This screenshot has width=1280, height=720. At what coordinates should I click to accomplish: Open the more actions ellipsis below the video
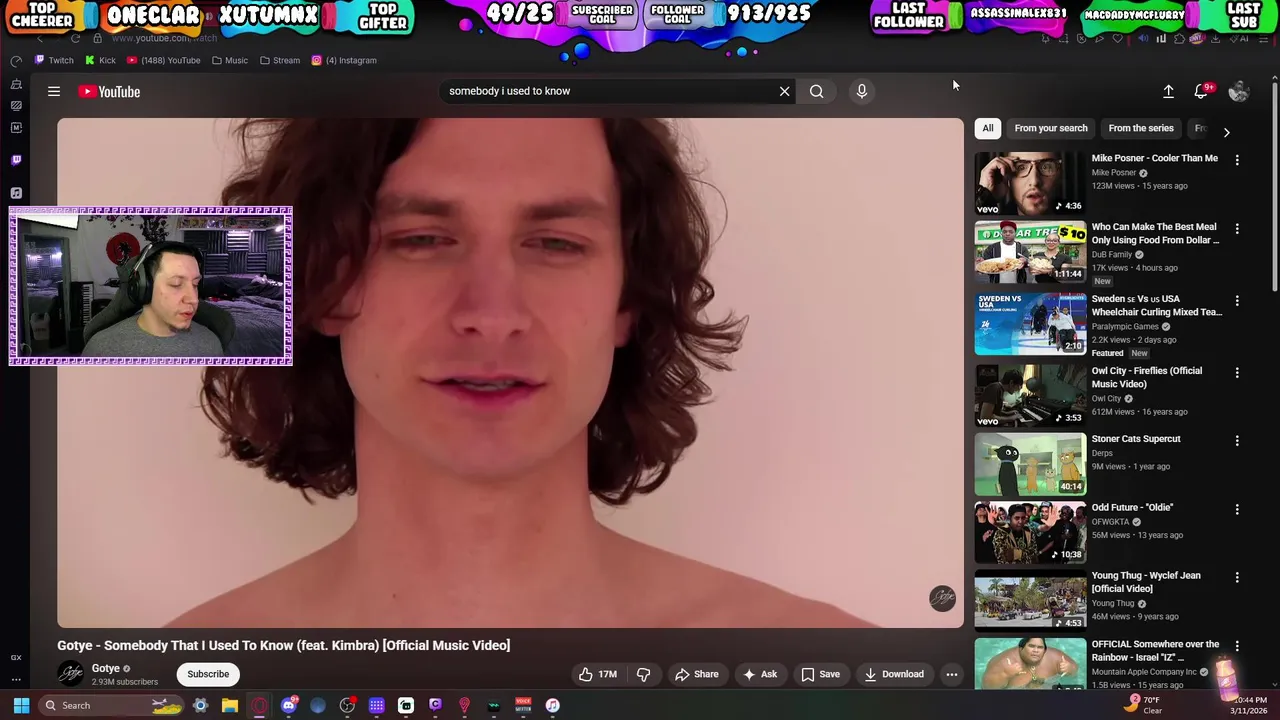[952, 674]
